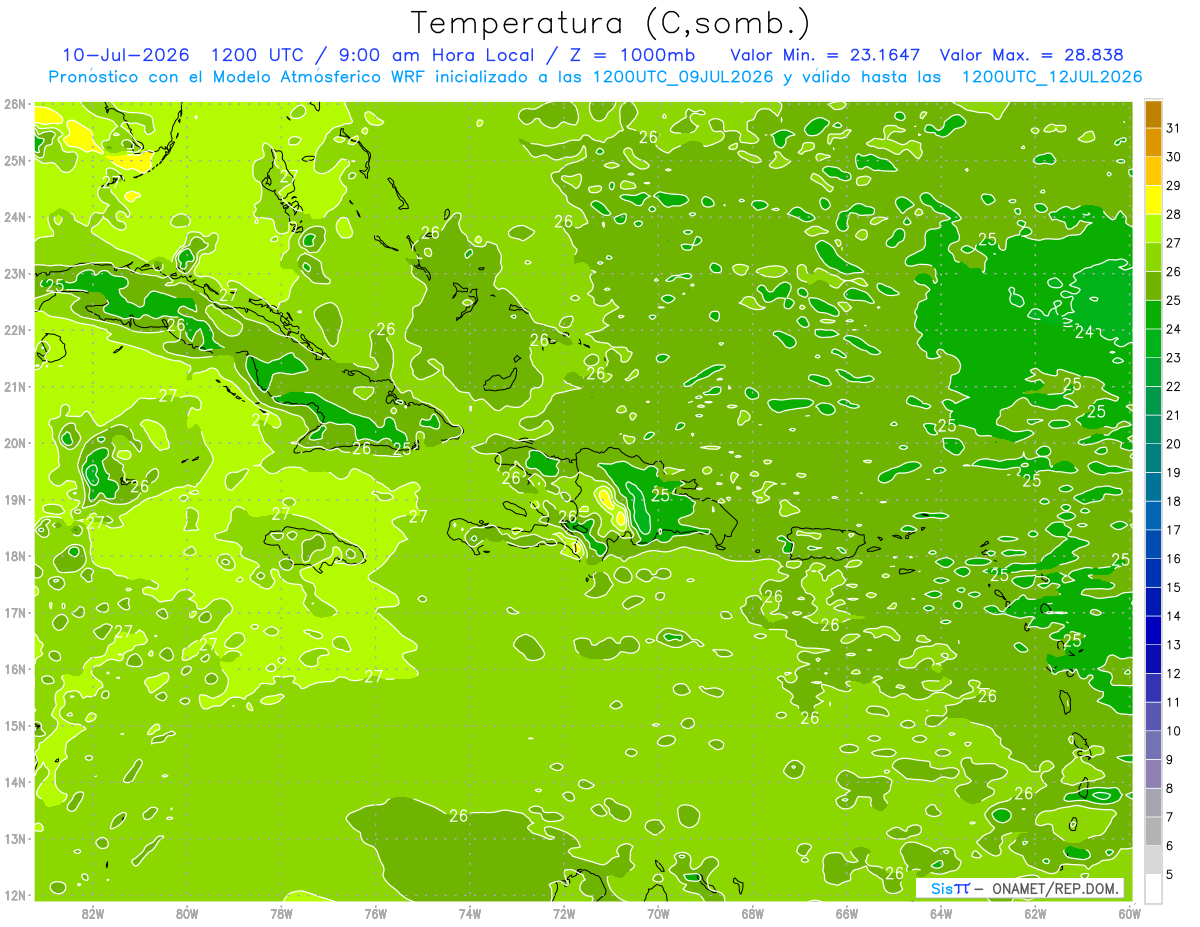This screenshot has width=1200, height=927.
Task: Click the 68W longitude axis label
Action: [752, 913]
